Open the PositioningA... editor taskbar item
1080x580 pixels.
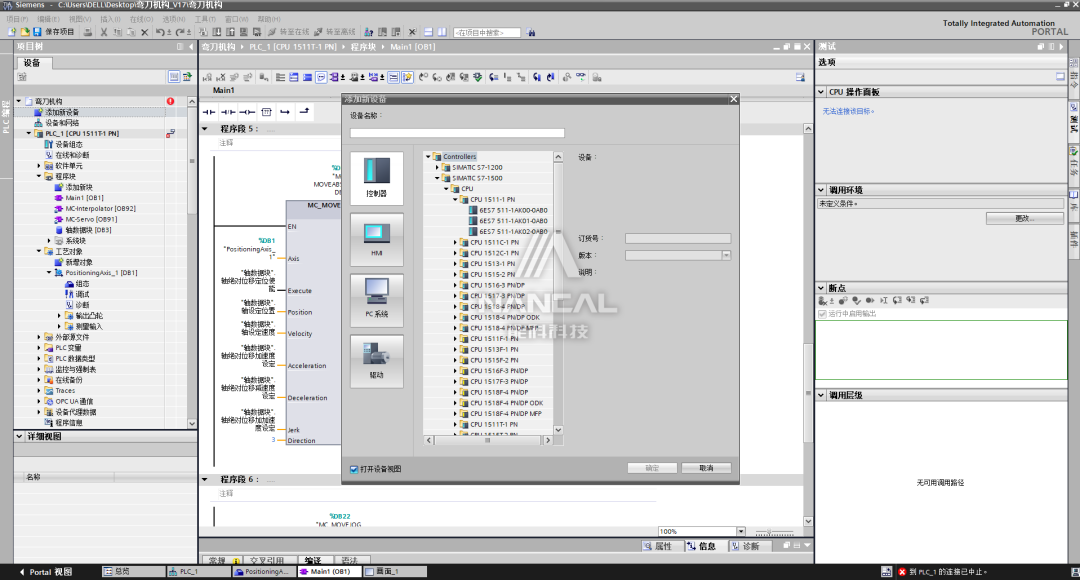pyautogui.click(x=264, y=572)
